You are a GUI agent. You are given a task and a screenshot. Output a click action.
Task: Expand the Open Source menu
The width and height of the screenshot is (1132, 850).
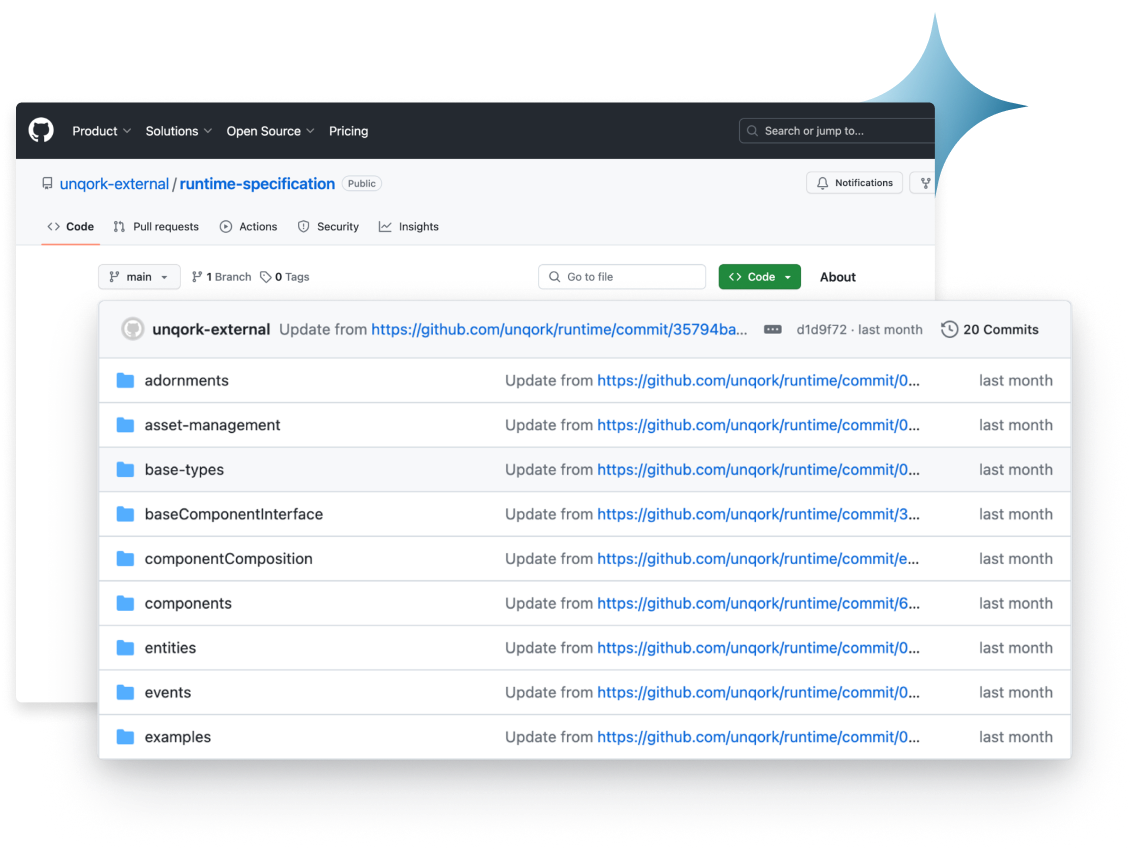point(271,131)
